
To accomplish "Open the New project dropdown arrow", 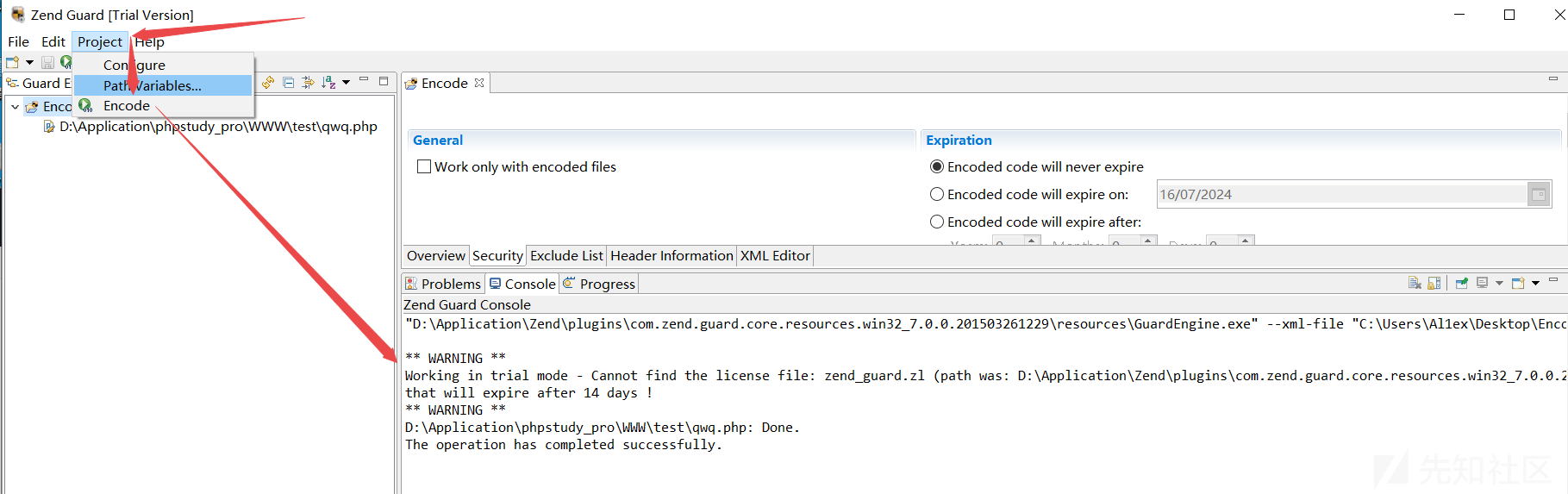I will (x=29, y=62).
